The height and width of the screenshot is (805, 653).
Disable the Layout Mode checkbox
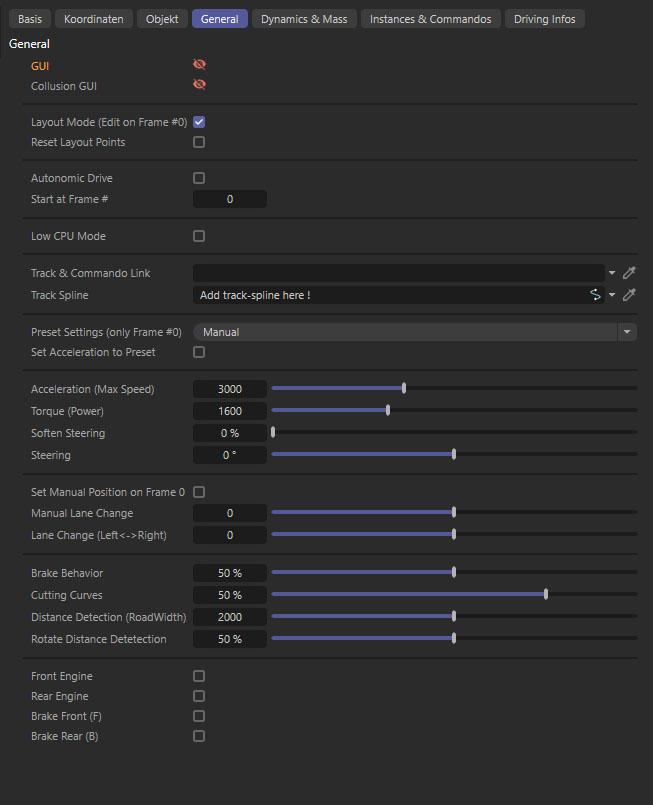pyautogui.click(x=199, y=122)
